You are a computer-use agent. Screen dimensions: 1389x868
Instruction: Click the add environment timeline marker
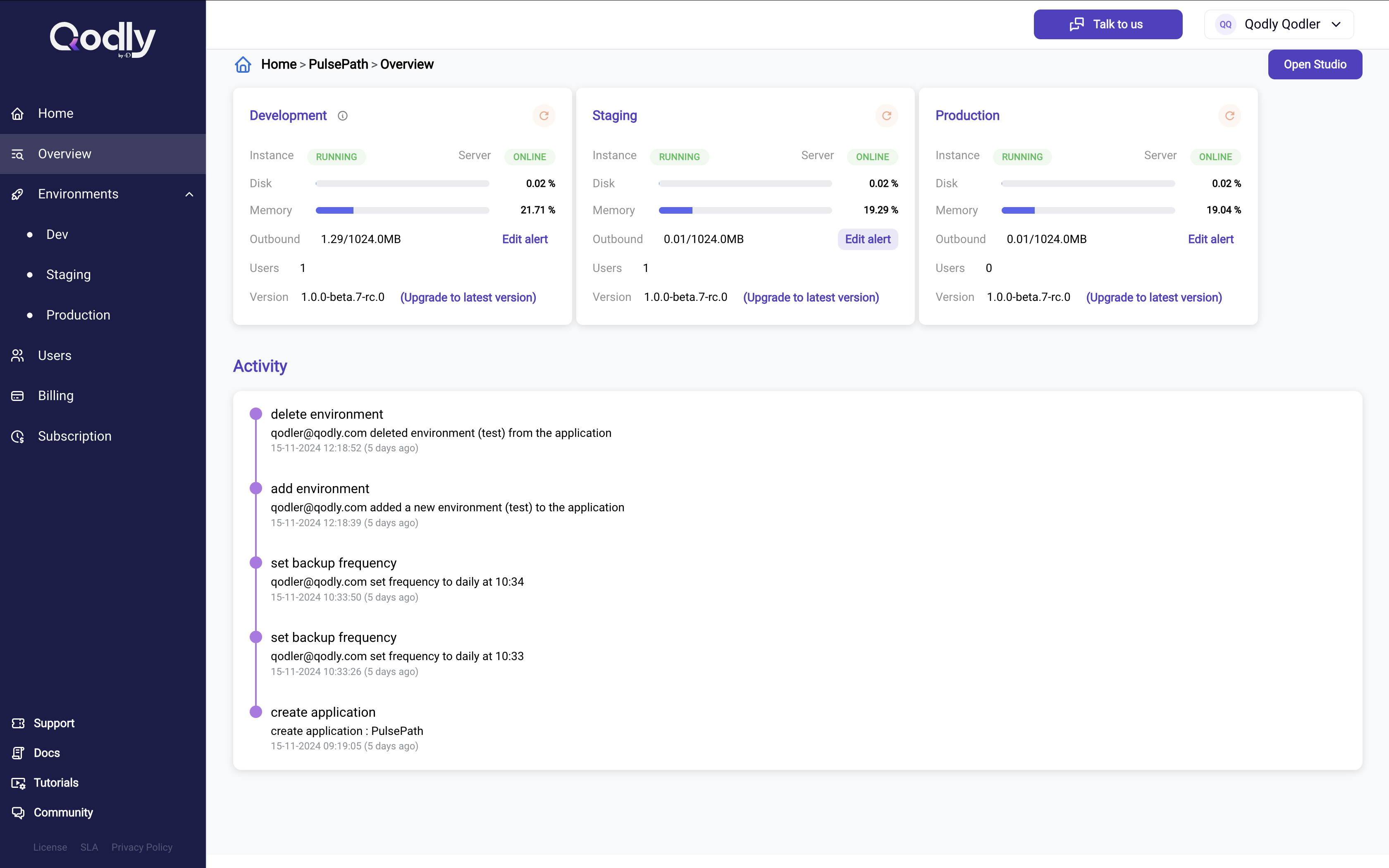point(256,489)
